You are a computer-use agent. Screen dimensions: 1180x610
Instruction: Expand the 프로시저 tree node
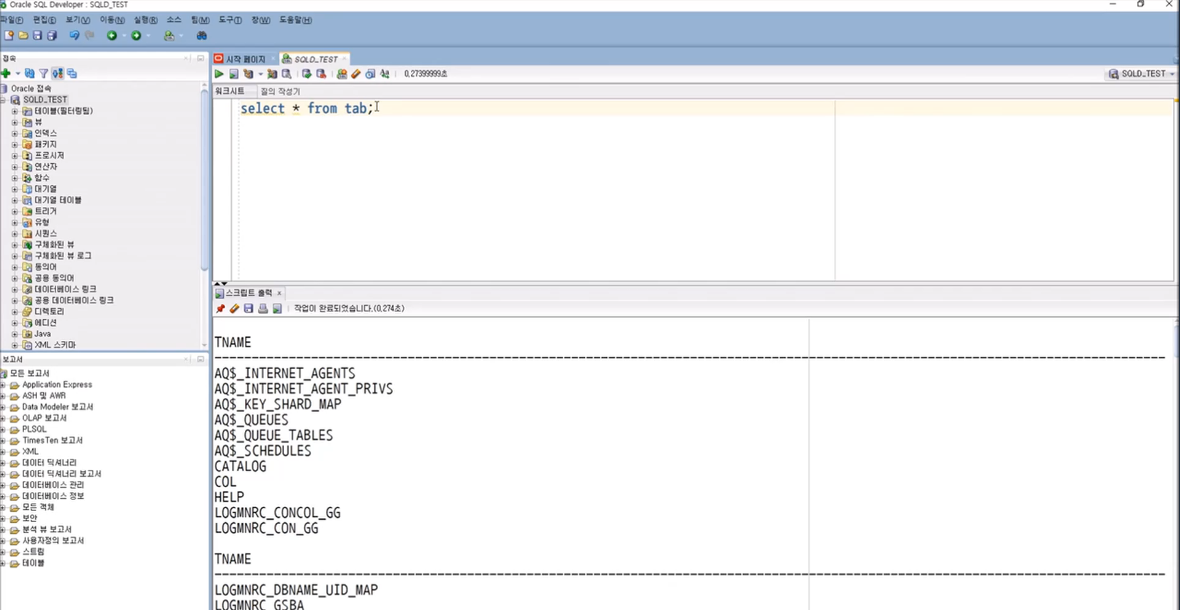point(14,156)
